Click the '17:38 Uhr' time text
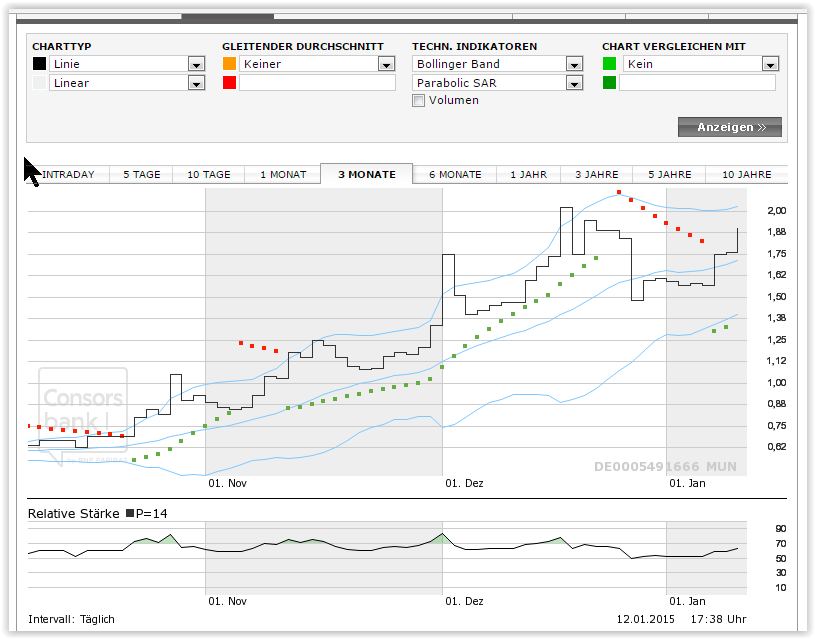Image resolution: width=815 pixels, height=639 pixels. pos(718,619)
